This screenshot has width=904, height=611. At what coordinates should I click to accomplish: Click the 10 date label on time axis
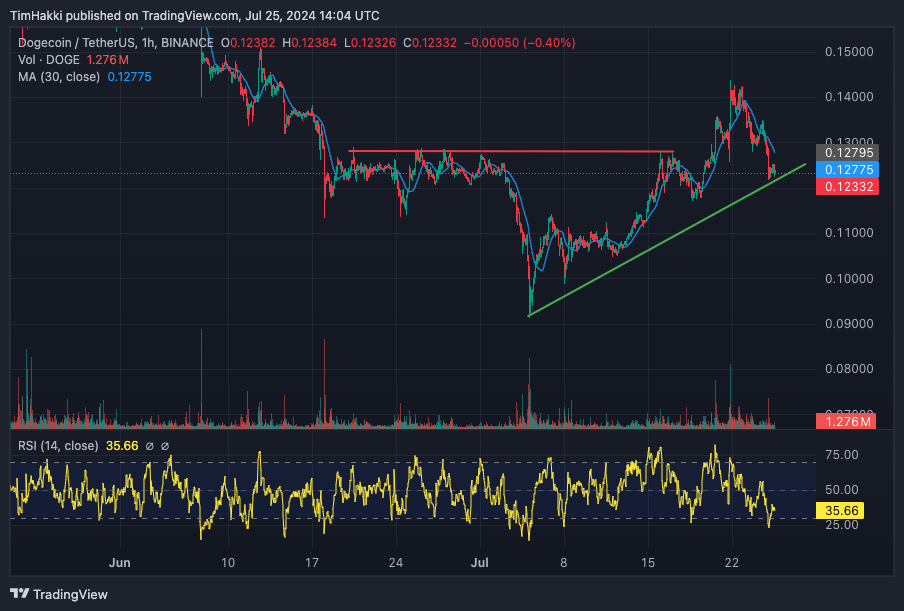point(228,563)
